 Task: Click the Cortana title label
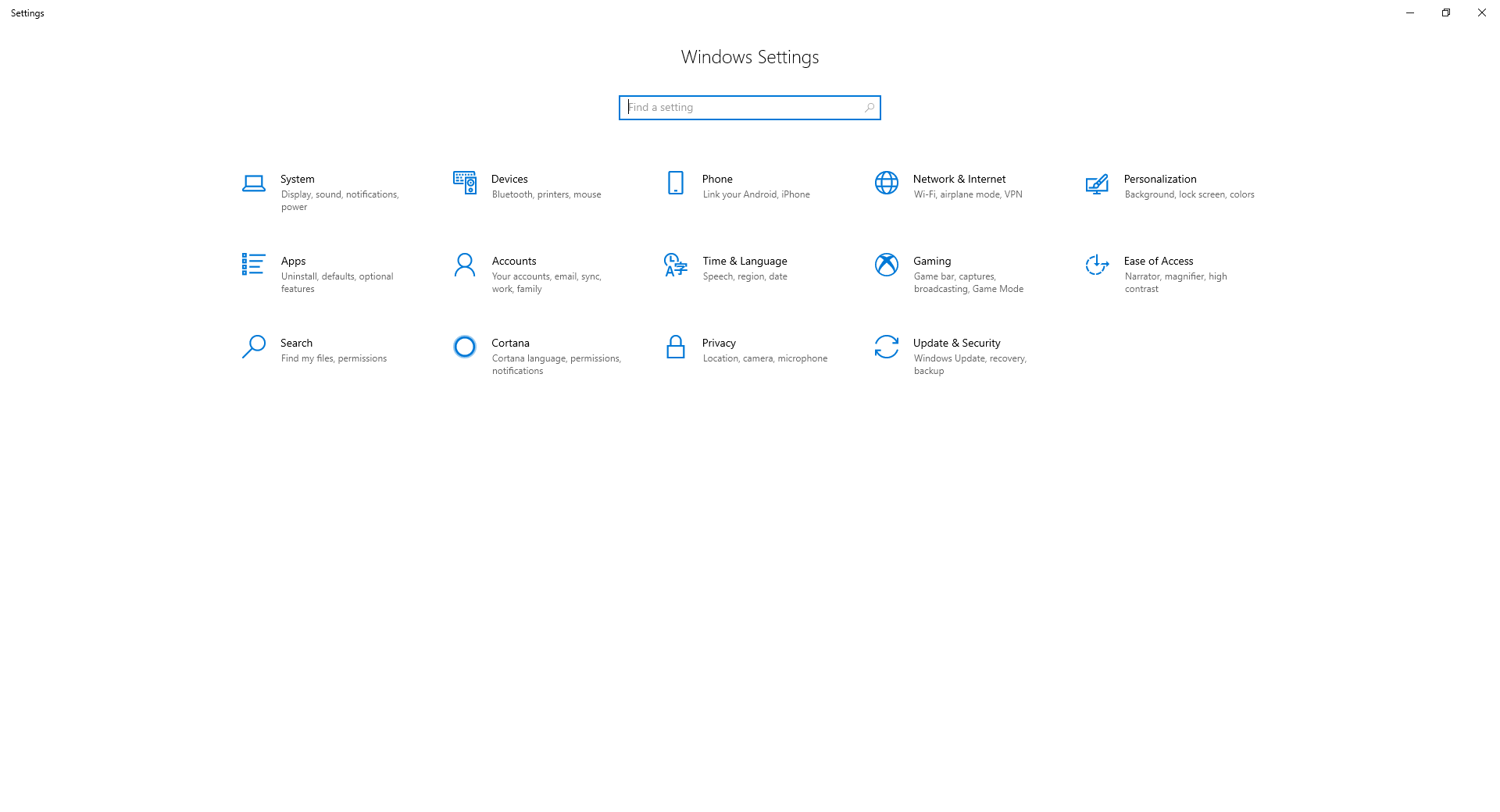(x=510, y=343)
